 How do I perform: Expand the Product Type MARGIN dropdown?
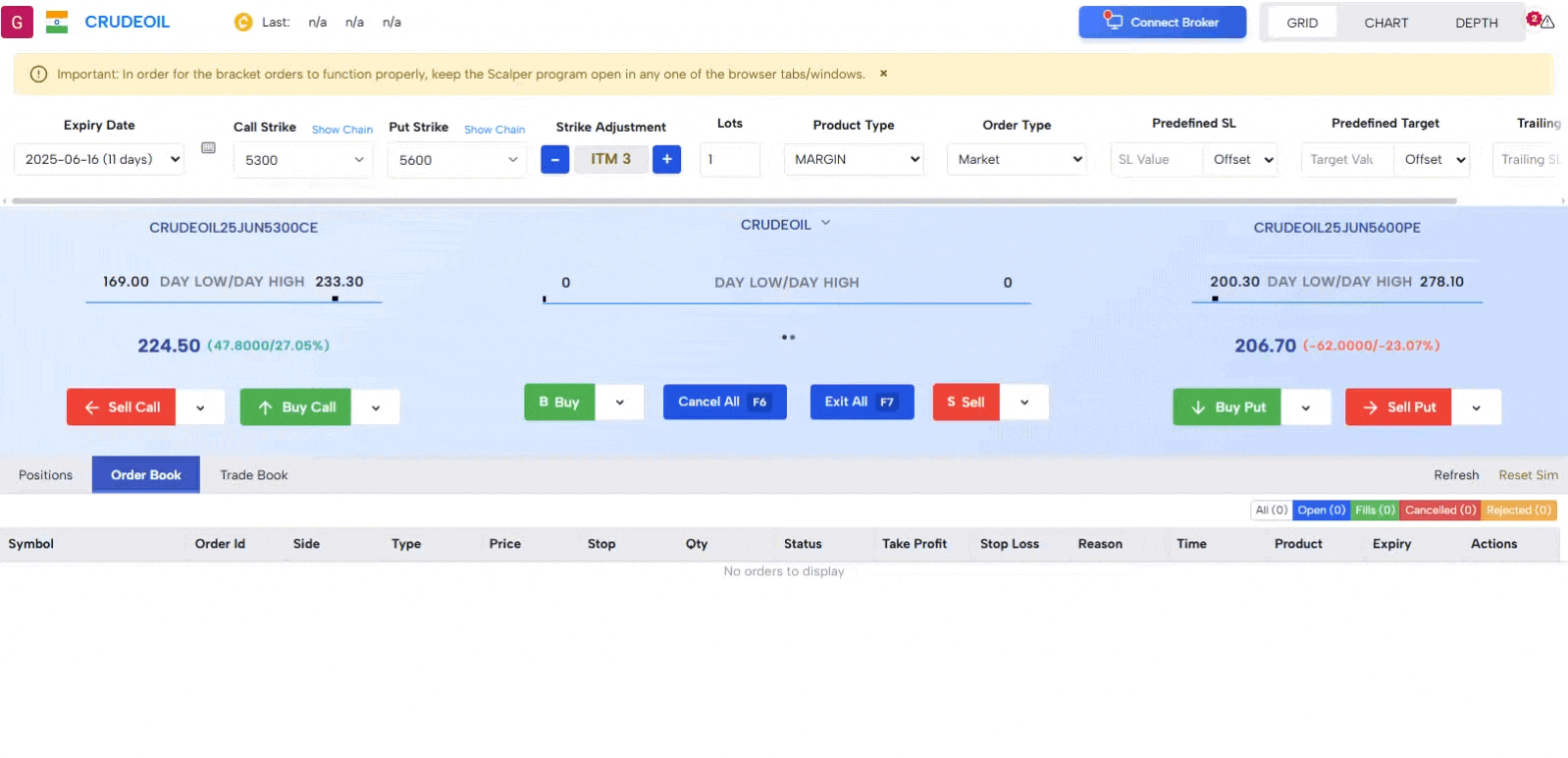pyautogui.click(x=855, y=159)
